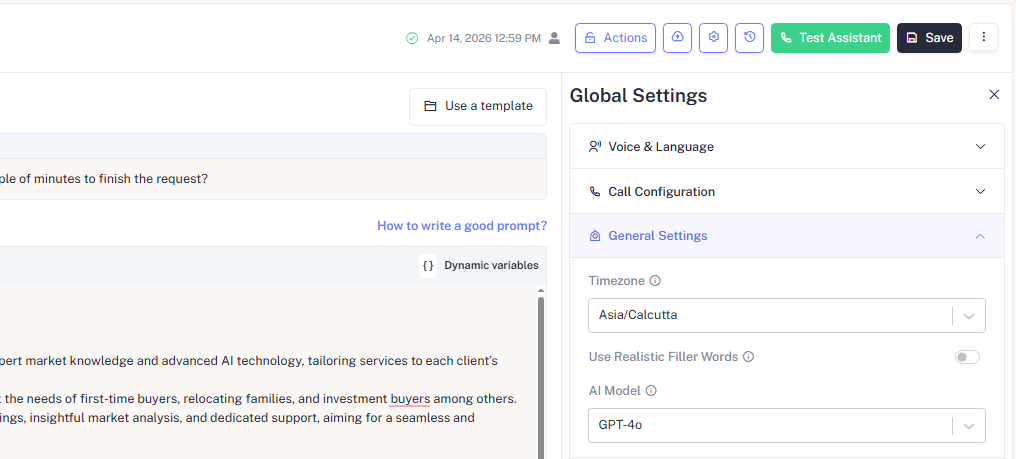1016x459 pixels.
Task: Collapse the General Settings section
Action: [x=786, y=236]
